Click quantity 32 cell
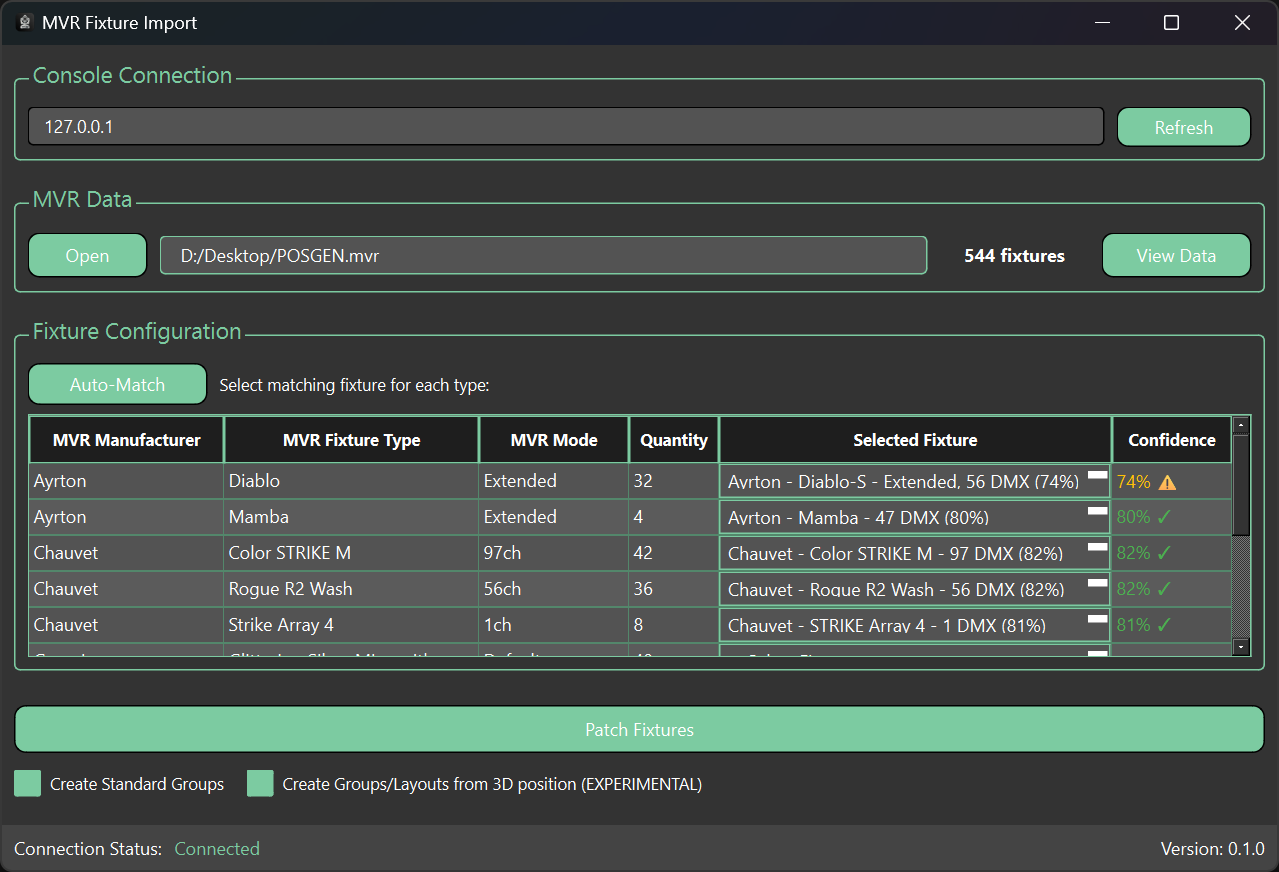 coord(674,481)
